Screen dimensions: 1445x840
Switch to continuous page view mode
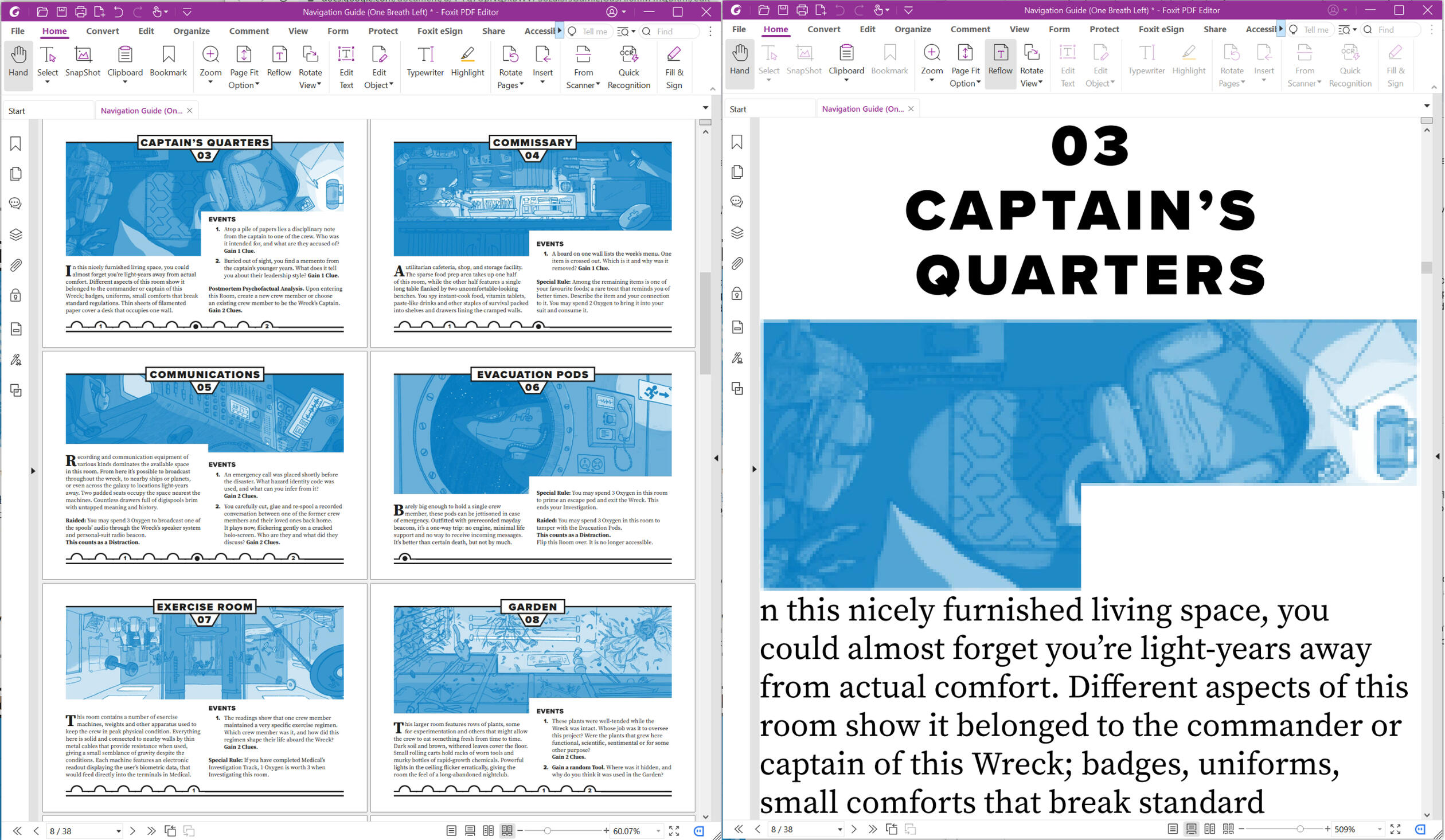coord(469,830)
